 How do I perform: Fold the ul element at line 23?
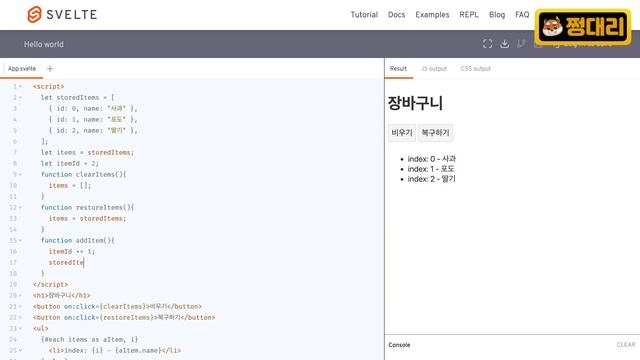(20, 328)
